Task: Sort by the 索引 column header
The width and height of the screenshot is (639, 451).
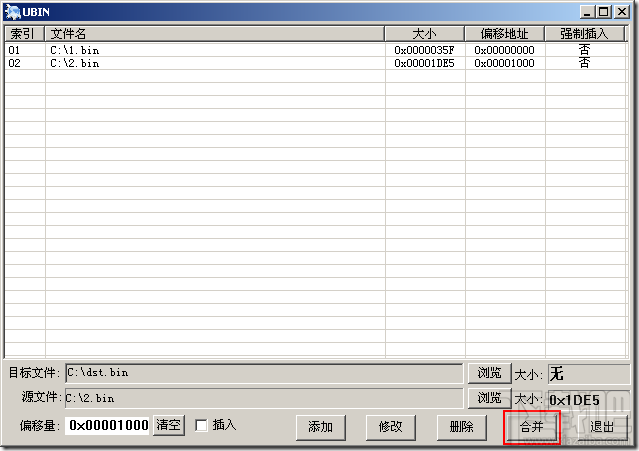Action: (x=24, y=34)
